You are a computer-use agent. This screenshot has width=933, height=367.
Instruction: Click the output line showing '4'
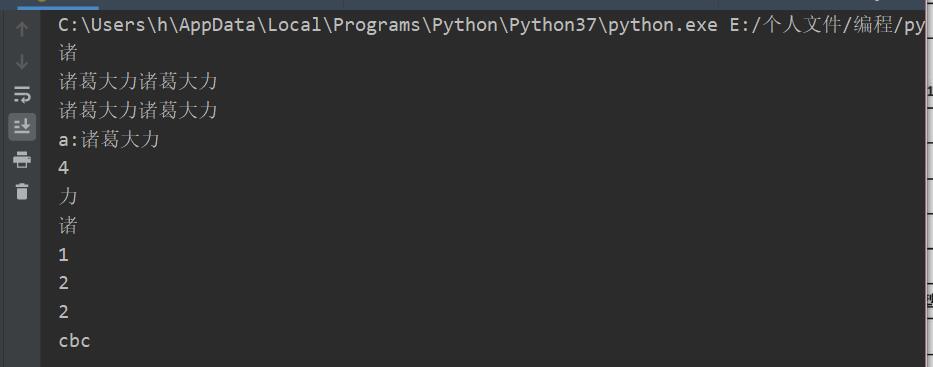coord(64,169)
